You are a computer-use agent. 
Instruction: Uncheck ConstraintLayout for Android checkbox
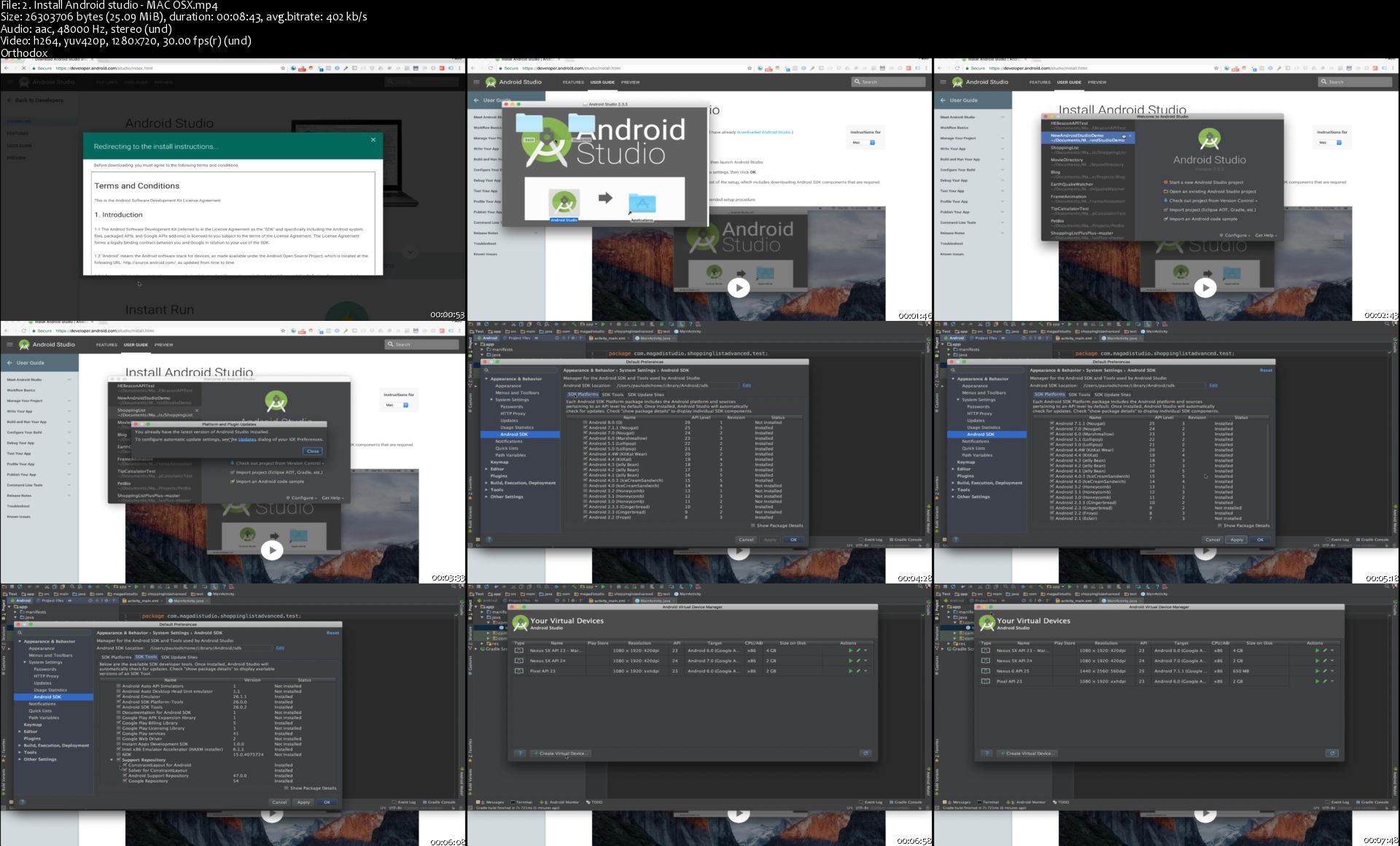(x=125, y=765)
